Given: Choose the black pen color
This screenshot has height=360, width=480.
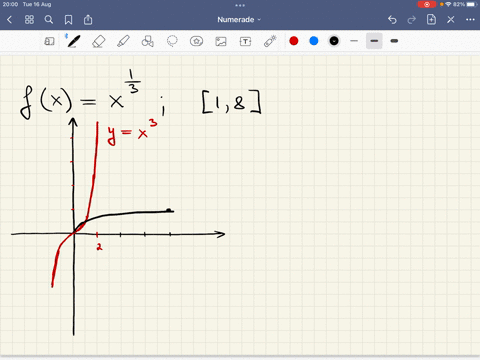Looking at the screenshot, I should [334, 41].
